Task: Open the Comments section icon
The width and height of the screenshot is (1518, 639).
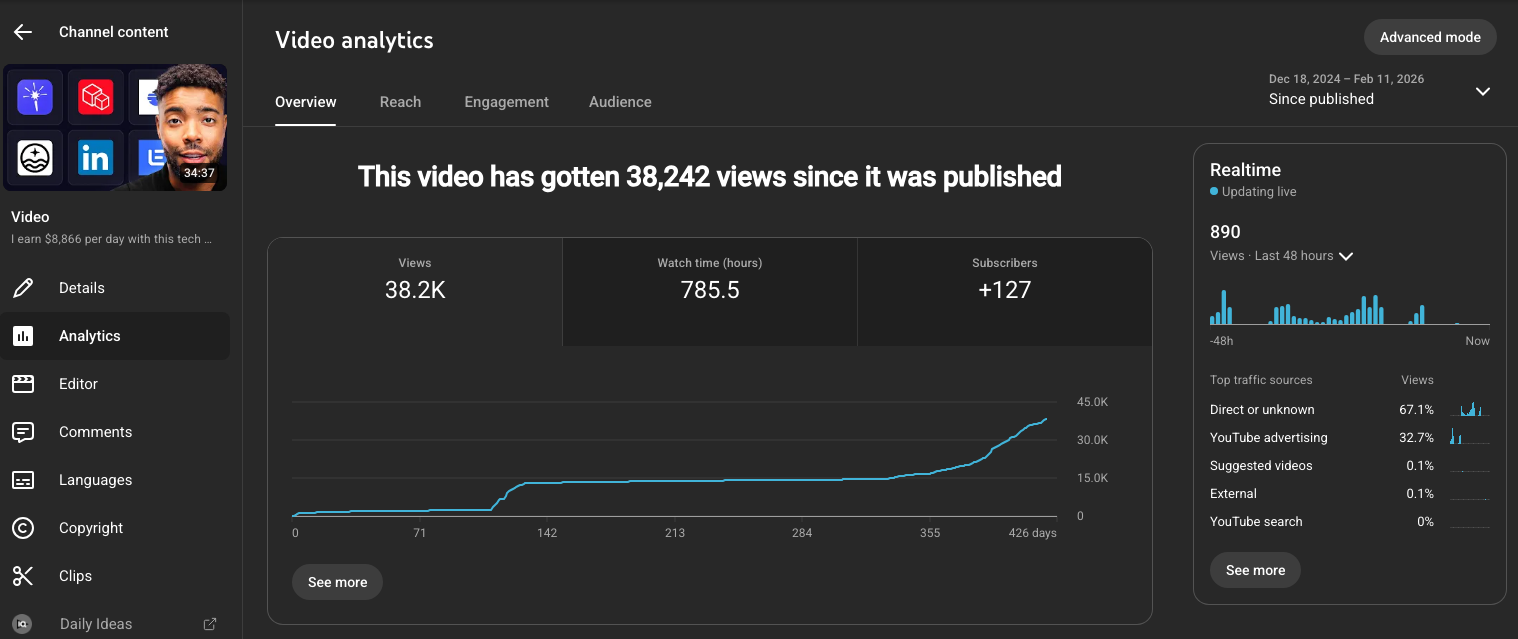Action: (x=22, y=432)
